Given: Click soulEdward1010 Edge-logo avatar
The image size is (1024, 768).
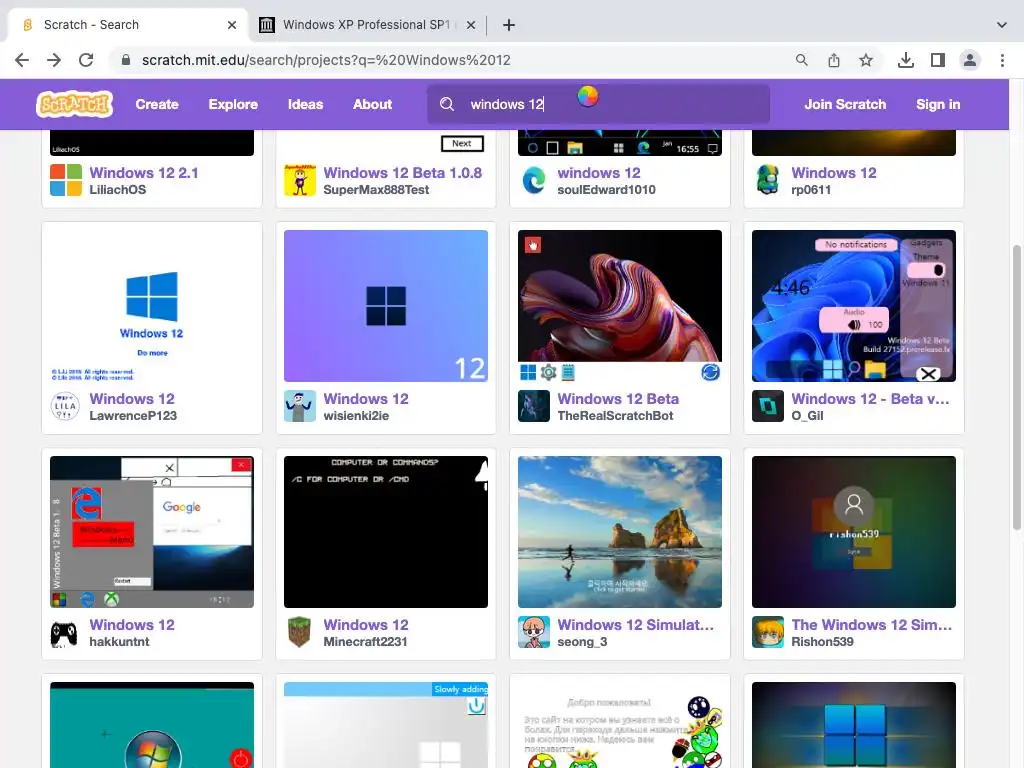Looking at the screenshot, I should click(534, 180).
